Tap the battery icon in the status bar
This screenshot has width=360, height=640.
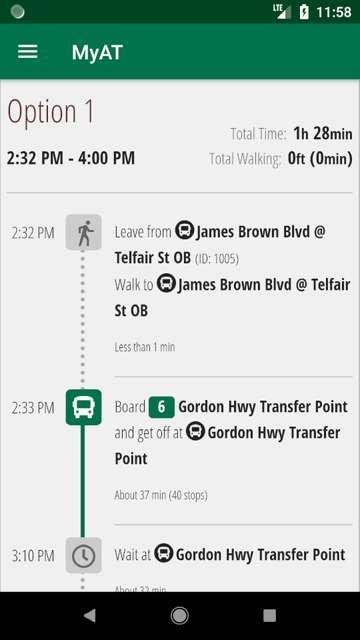click(x=304, y=12)
